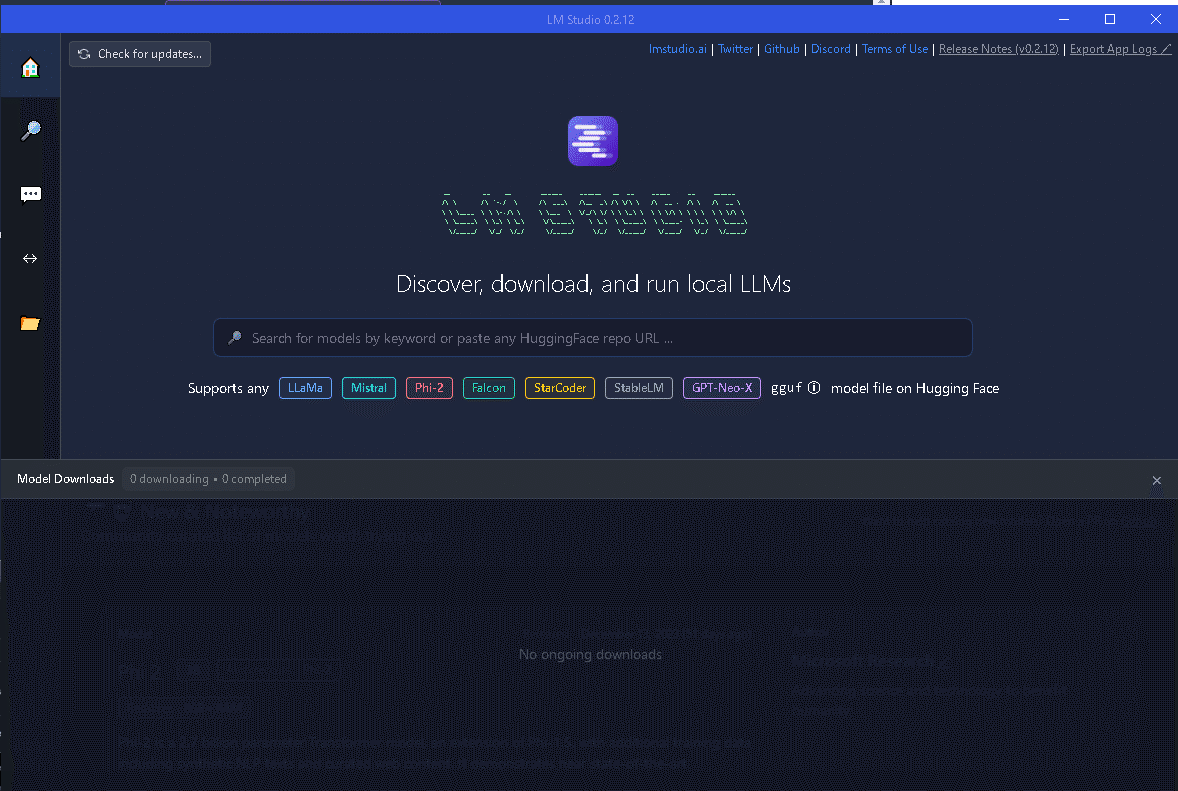Open the Home tab house icon
Viewport: 1178px width, 791px height.
click(x=30, y=68)
